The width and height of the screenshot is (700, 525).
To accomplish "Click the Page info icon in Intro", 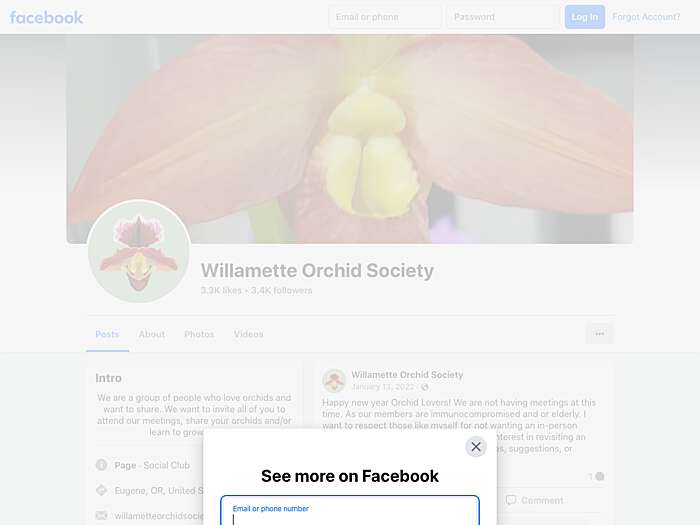I will (x=101, y=465).
